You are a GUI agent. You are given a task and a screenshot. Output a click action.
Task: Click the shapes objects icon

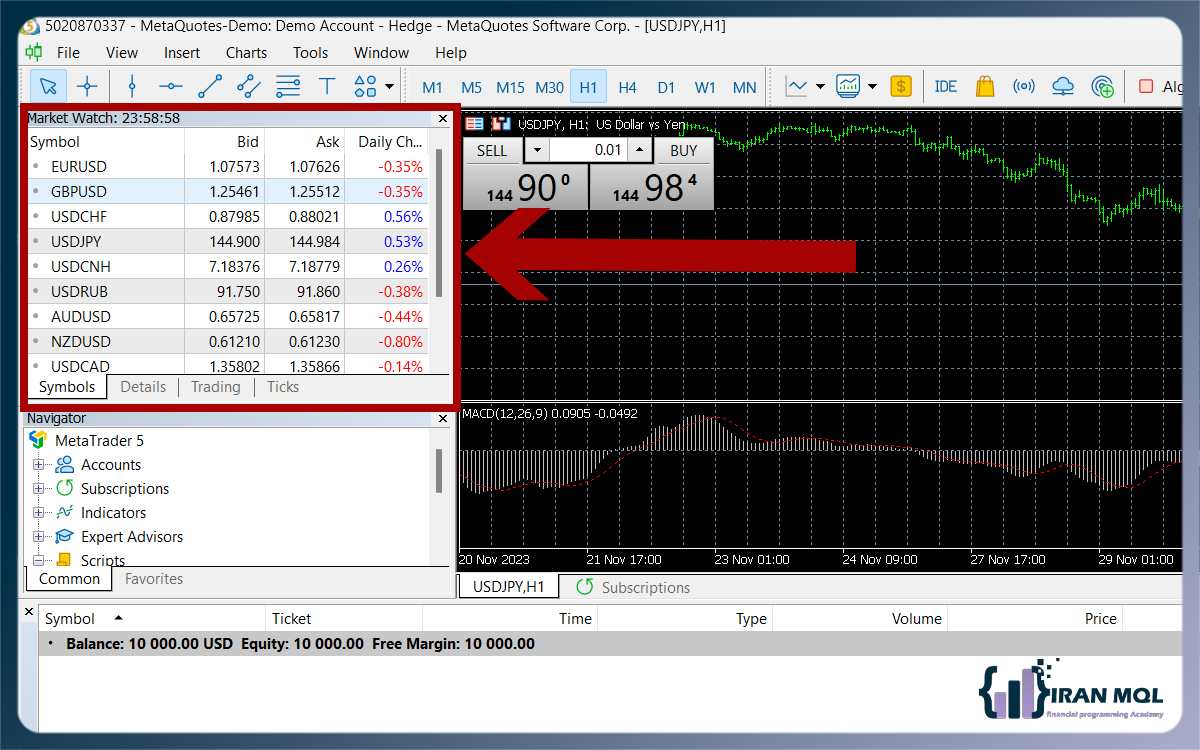coord(365,87)
